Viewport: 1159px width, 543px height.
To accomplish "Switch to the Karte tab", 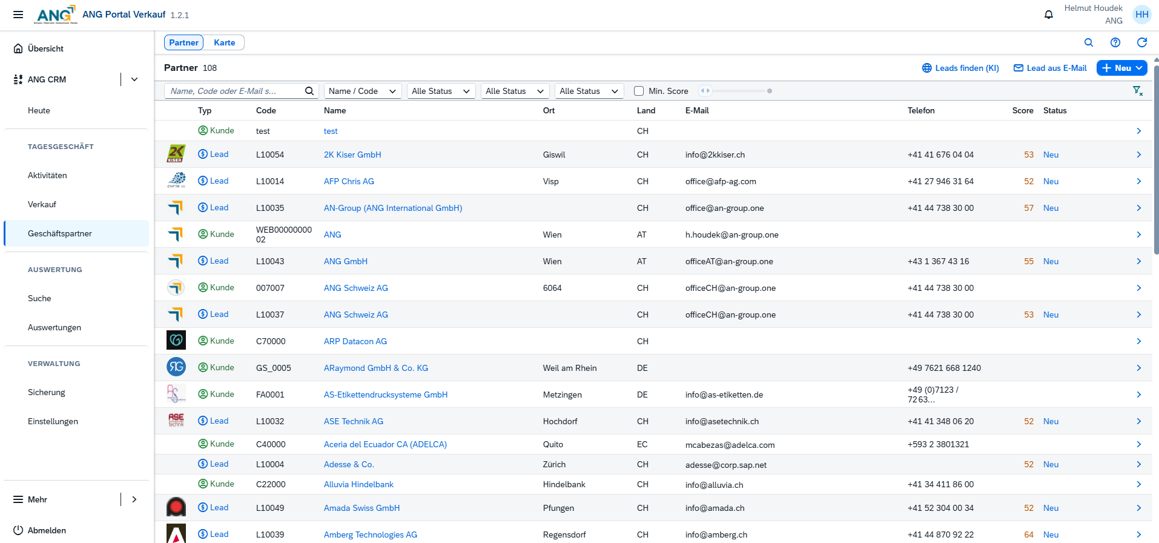I will 224,43.
